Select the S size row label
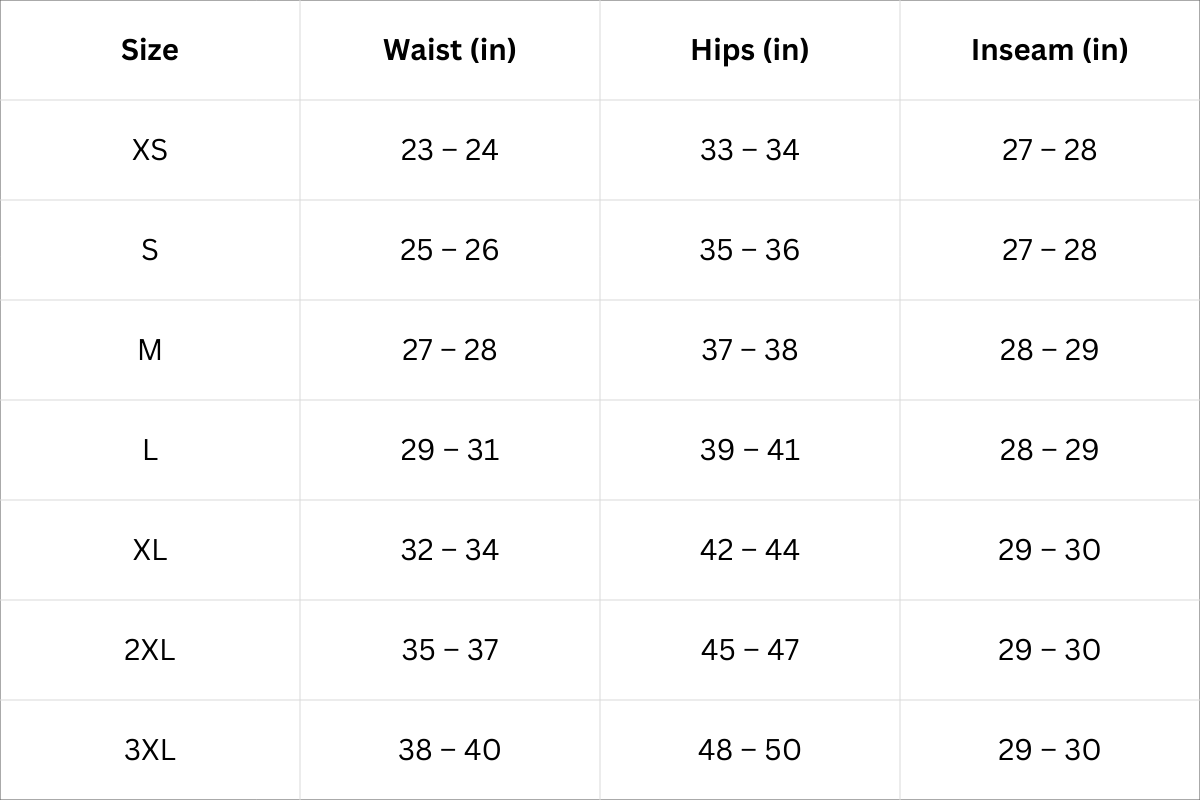Image resolution: width=1200 pixels, height=800 pixels. [150, 250]
